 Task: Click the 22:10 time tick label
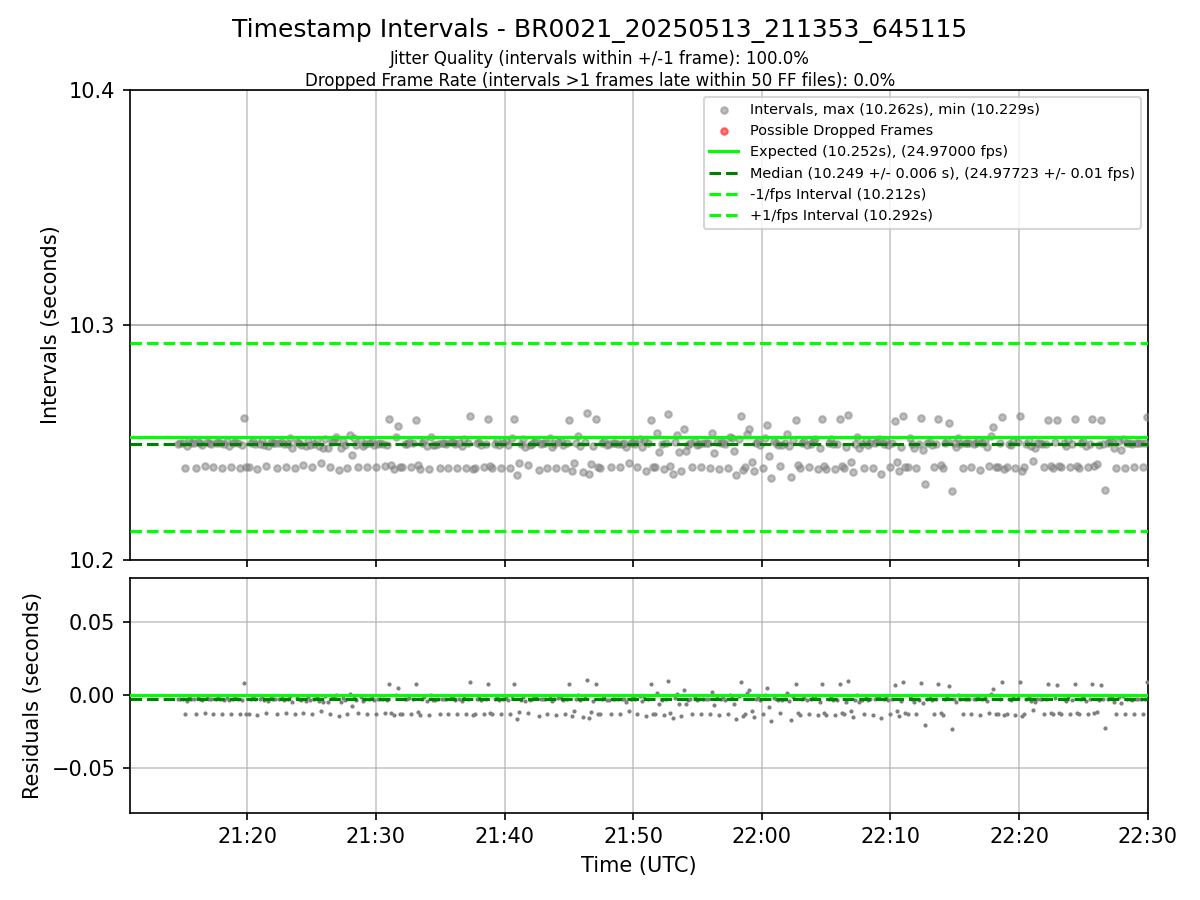point(890,835)
